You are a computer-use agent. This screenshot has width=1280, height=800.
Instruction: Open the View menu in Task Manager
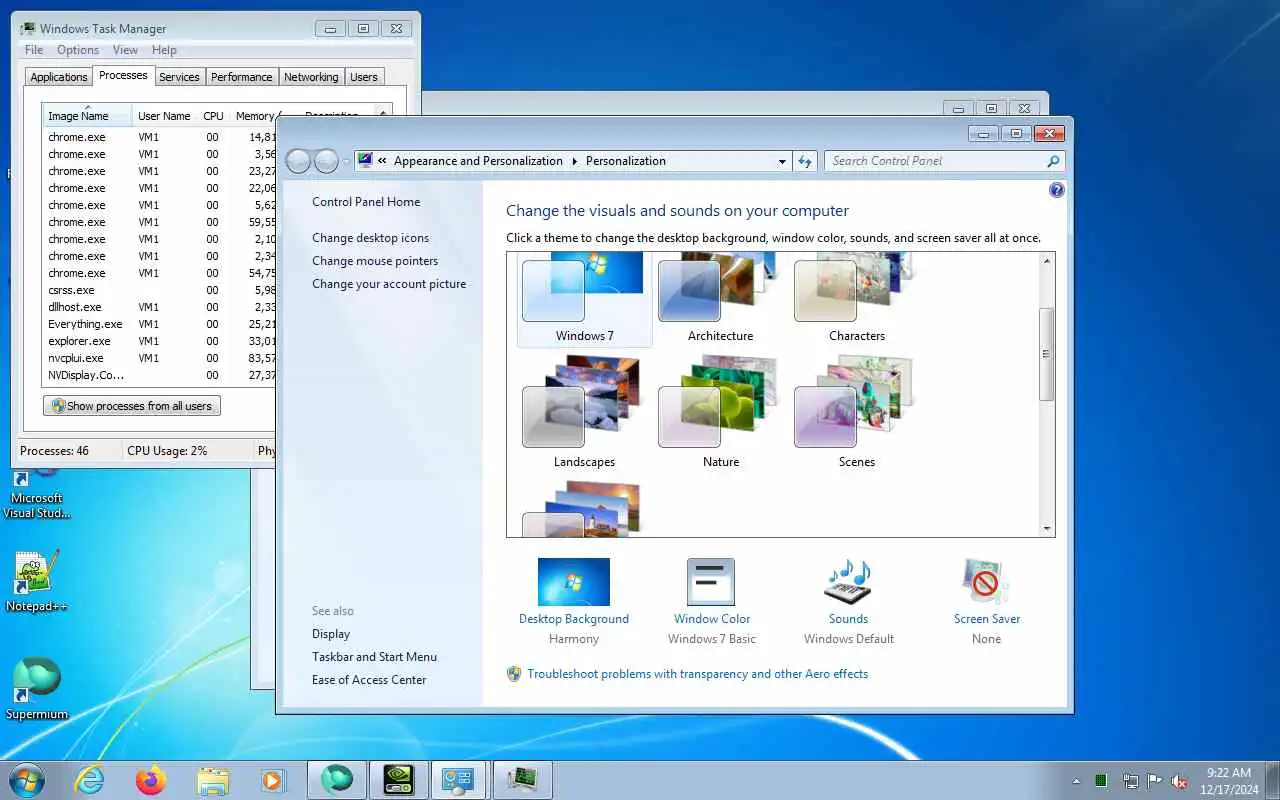(x=125, y=50)
